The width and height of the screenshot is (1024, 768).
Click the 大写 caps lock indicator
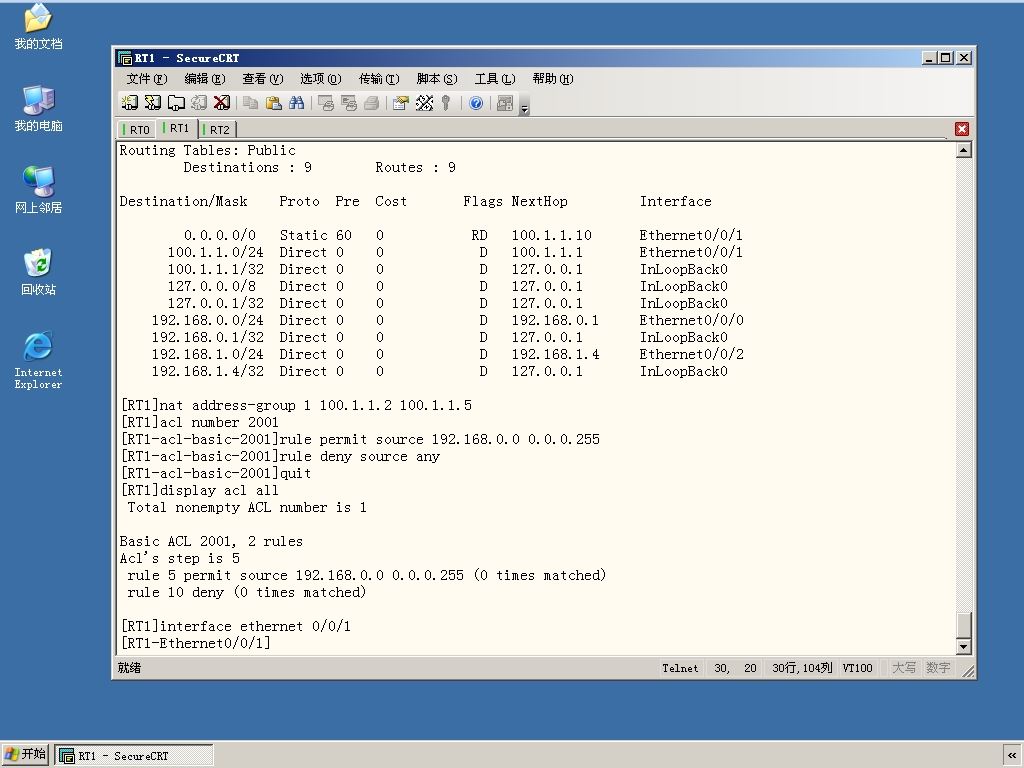[x=904, y=667]
